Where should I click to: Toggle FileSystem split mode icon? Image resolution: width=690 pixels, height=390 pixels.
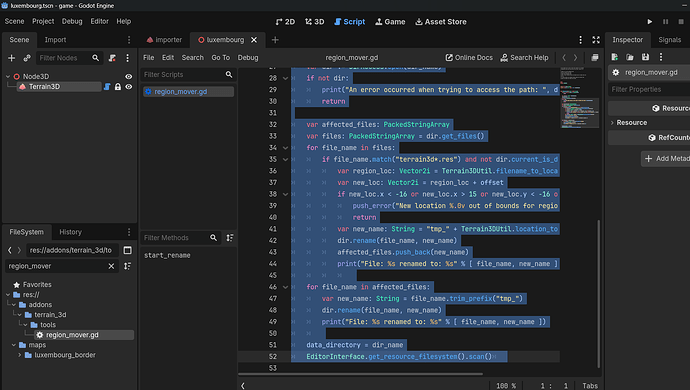click(128, 250)
